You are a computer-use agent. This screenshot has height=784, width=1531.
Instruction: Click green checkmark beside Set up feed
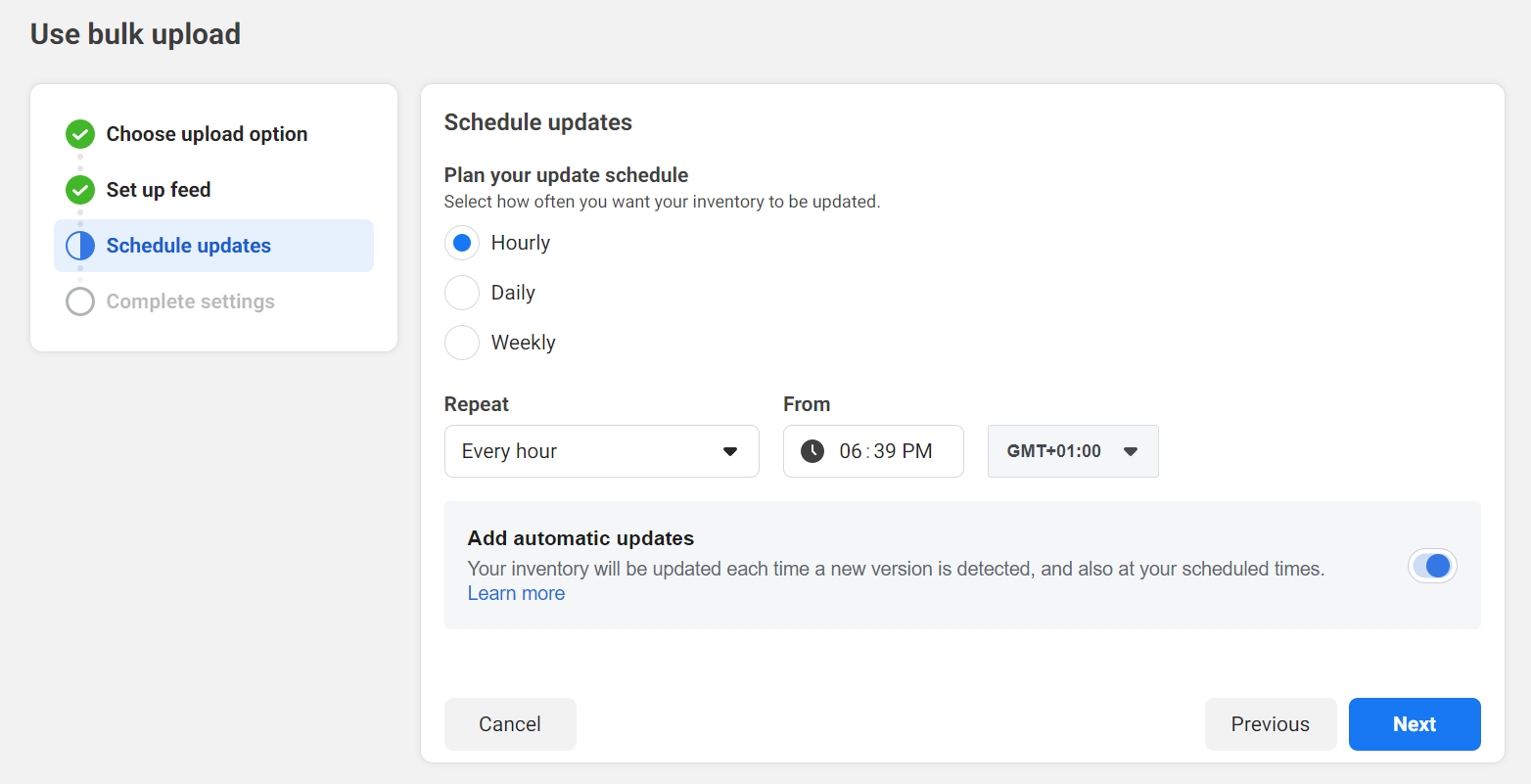tap(80, 190)
